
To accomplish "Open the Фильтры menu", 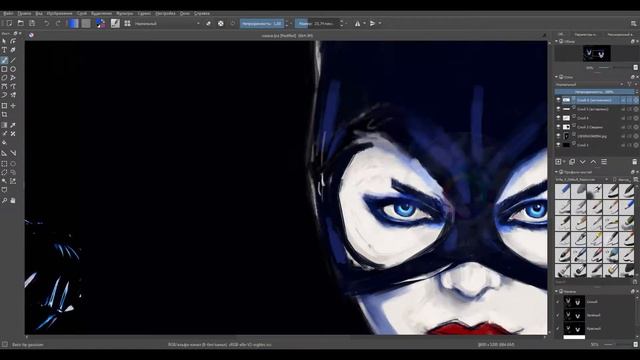I will coord(124,13).
